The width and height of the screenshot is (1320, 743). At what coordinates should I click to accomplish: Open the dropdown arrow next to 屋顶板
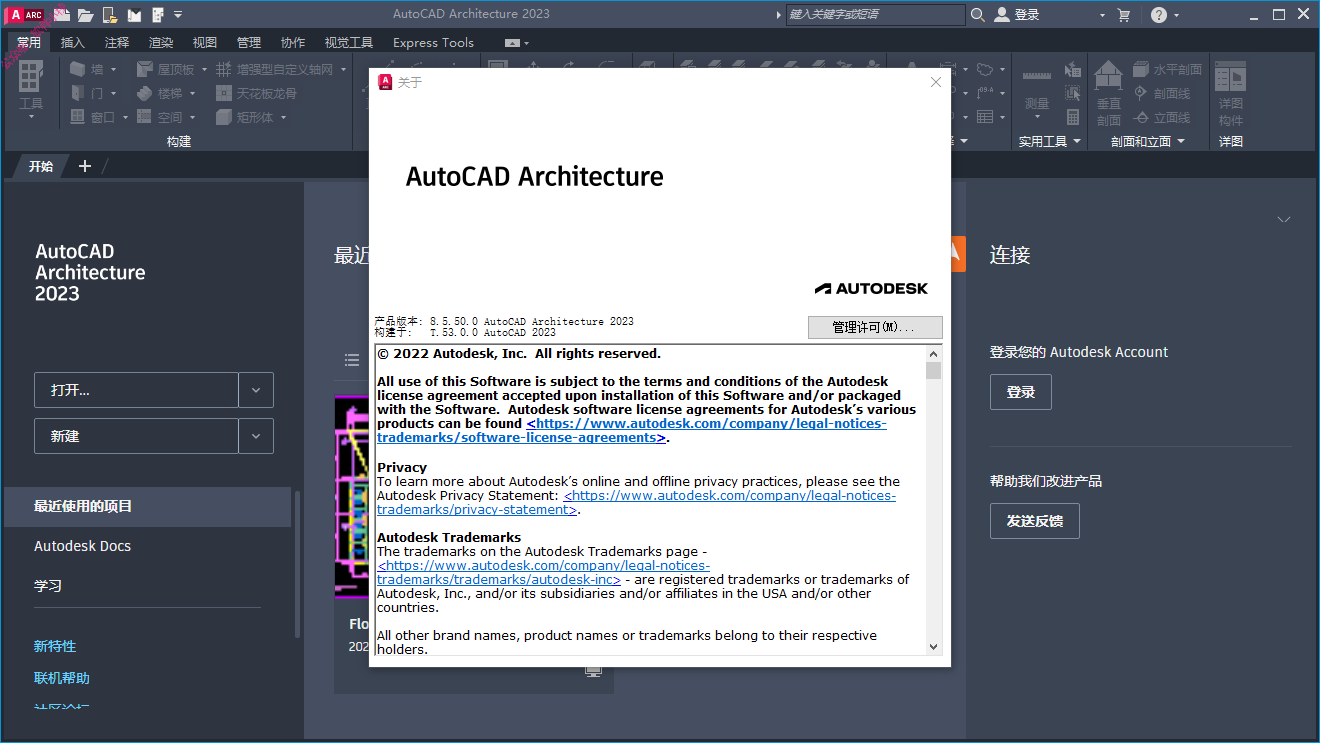(x=204, y=70)
